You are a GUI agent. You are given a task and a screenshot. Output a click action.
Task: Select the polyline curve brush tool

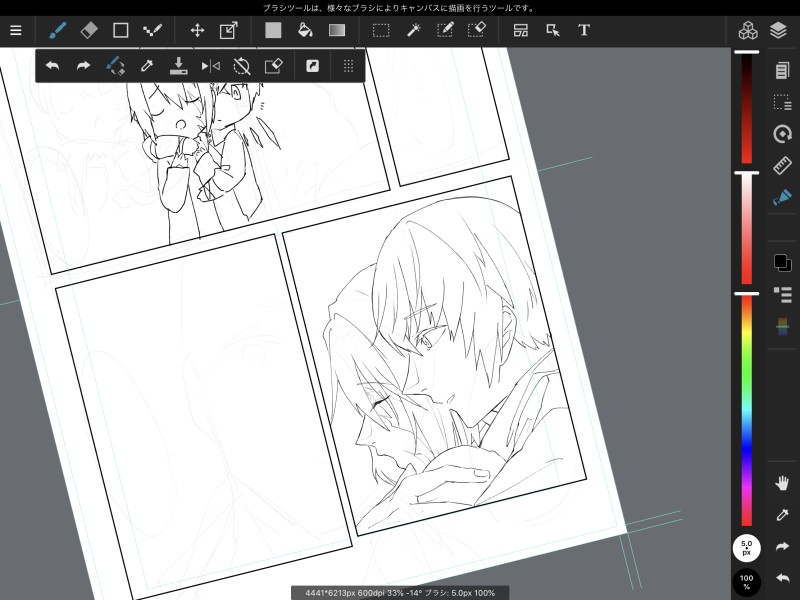pyautogui.click(x=152, y=31)
